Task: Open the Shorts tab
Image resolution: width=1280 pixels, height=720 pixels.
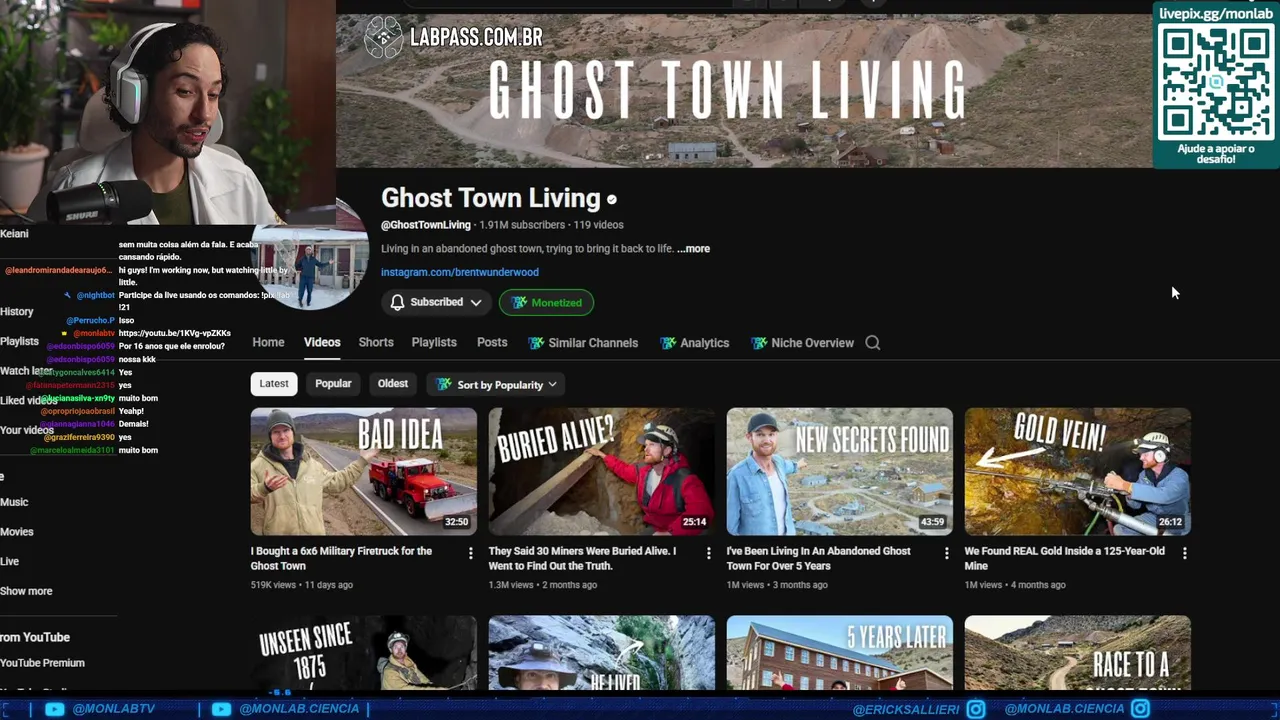Action: (x=376, y=342)
